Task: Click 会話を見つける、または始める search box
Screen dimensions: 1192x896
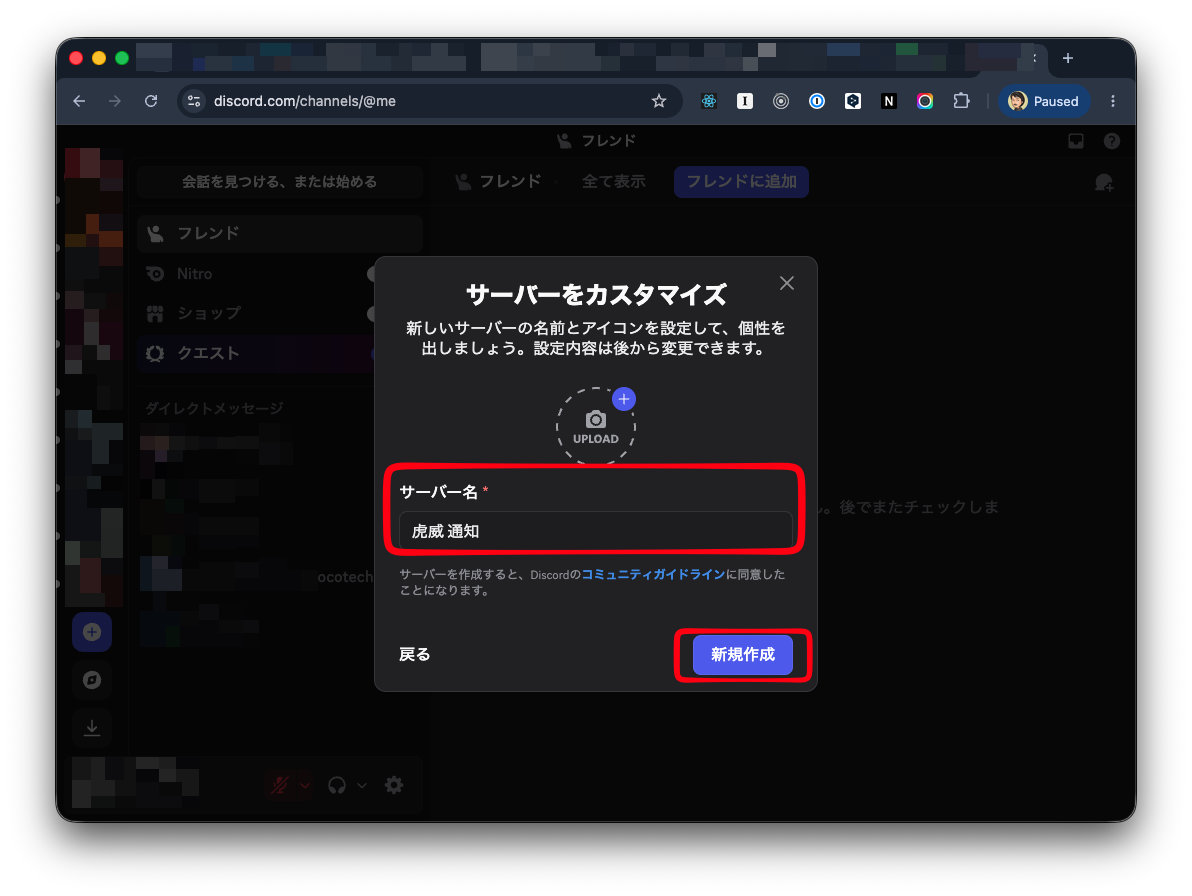Action: click(280, 182)
